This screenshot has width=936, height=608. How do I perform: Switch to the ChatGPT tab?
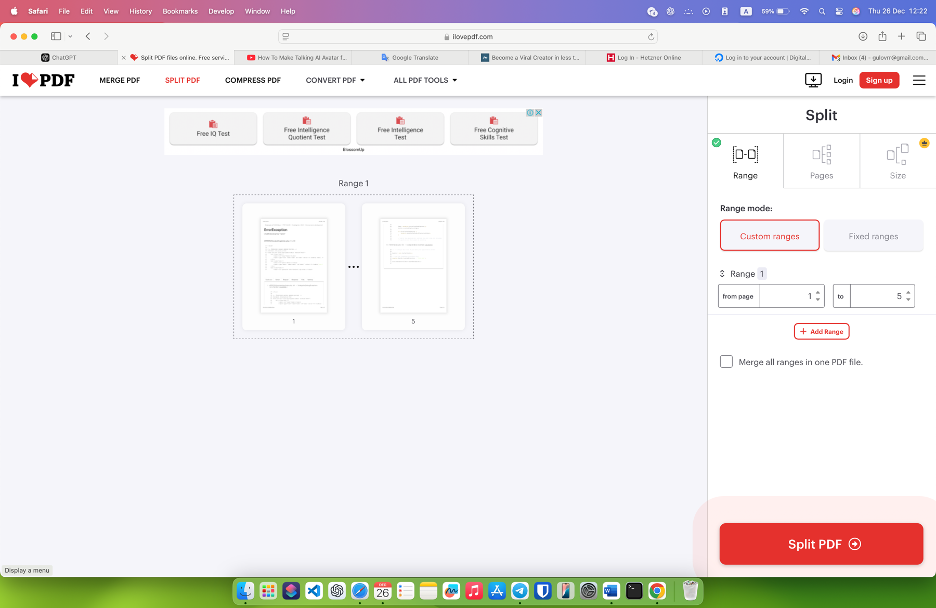pos(59,58)
